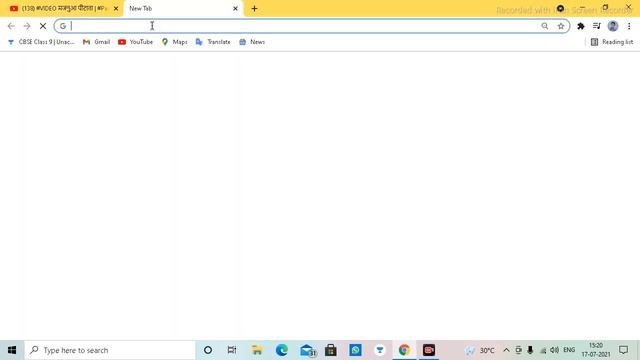Open the Translate bookmark
Viewport: 640px width, 360px height.
[x=213, y=42]
